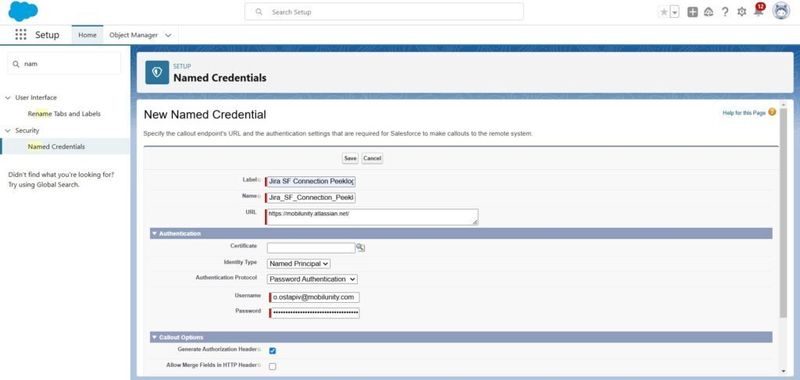Image resolution: width=800 pixels, height=380 pixels.
Task: Open the App Launcher grid icon
Action: [20, 35]
